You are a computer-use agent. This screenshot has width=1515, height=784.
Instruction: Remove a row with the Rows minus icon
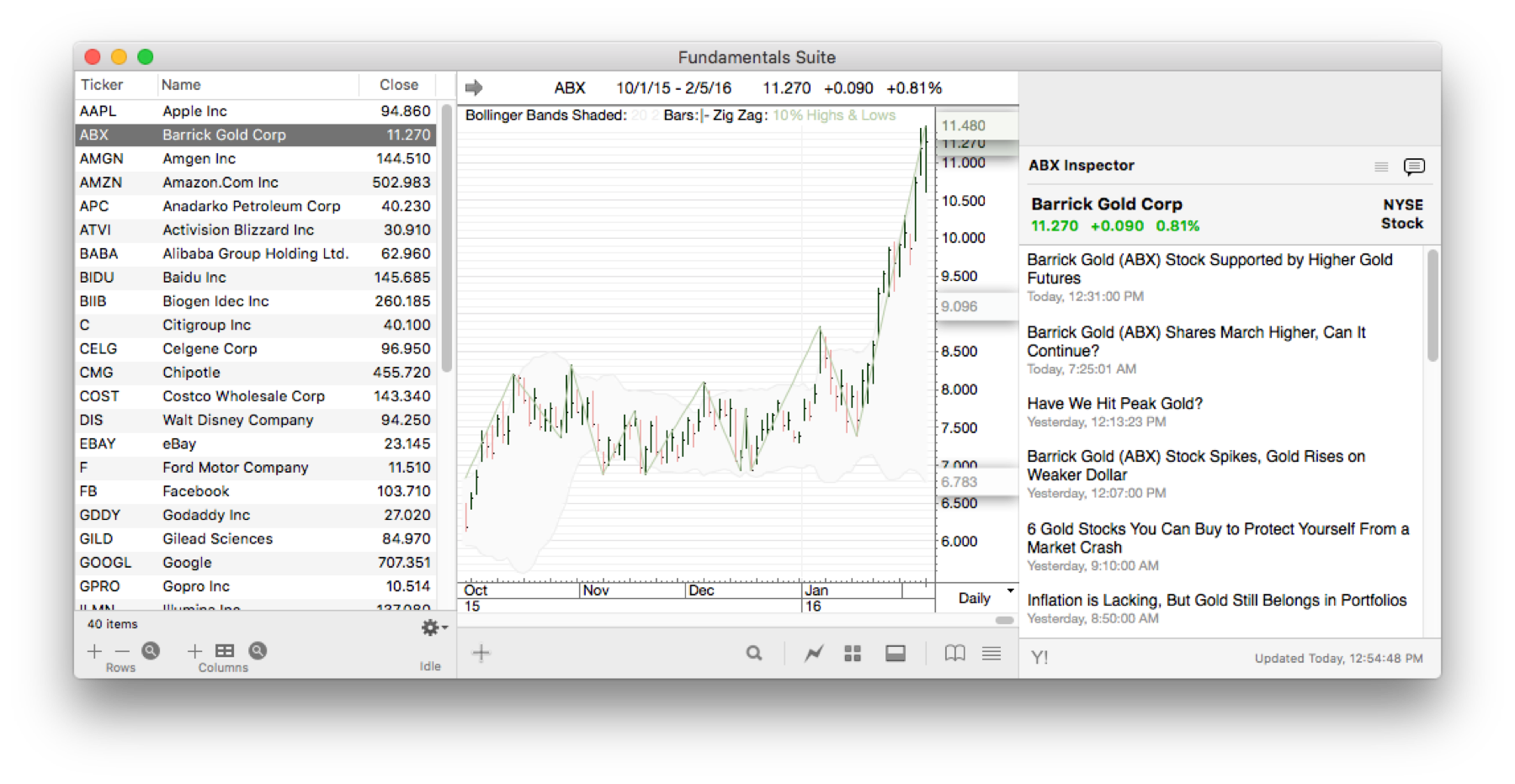click(x=122, y=651)
